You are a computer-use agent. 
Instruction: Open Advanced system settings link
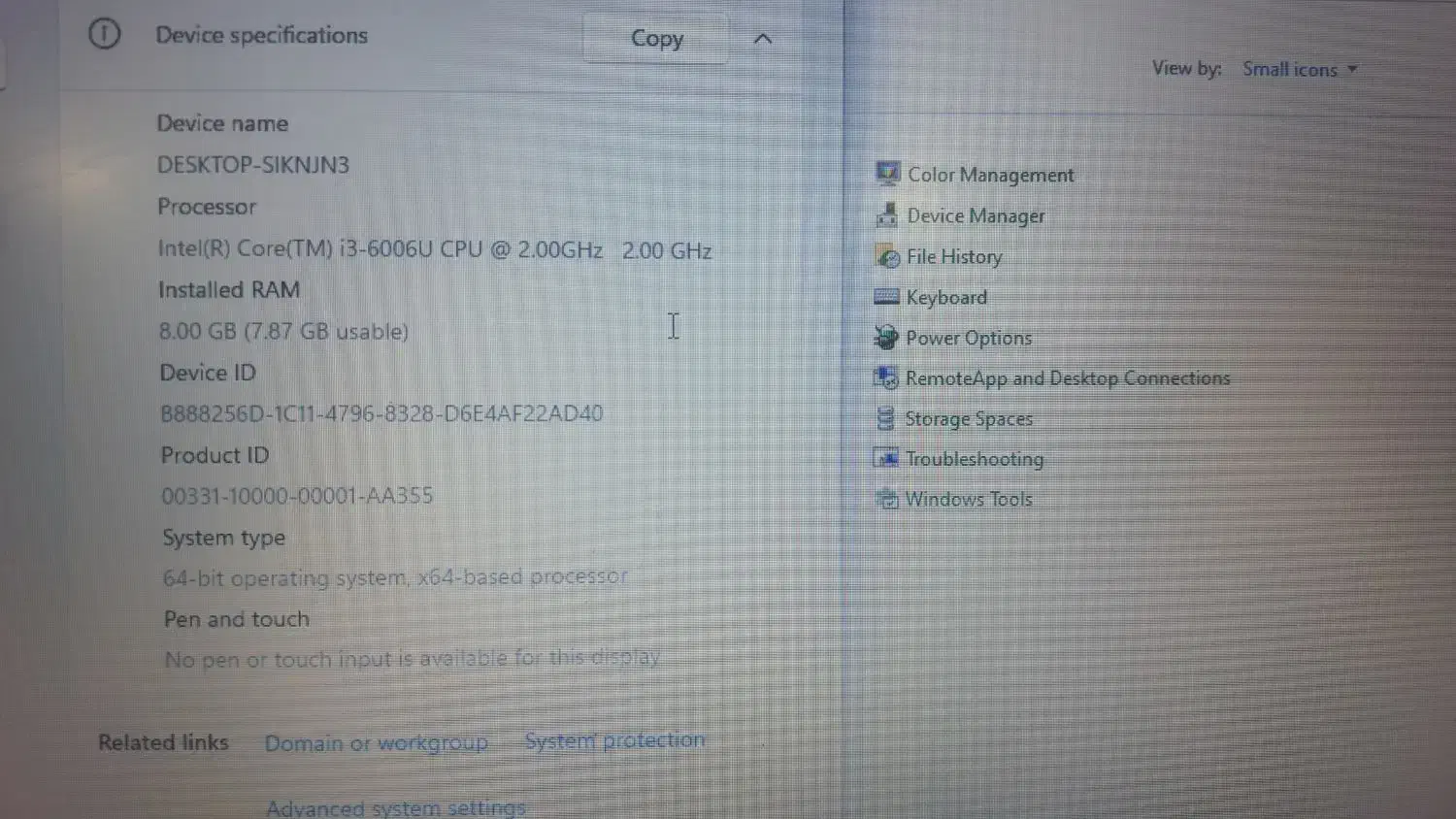coord(396,807)
